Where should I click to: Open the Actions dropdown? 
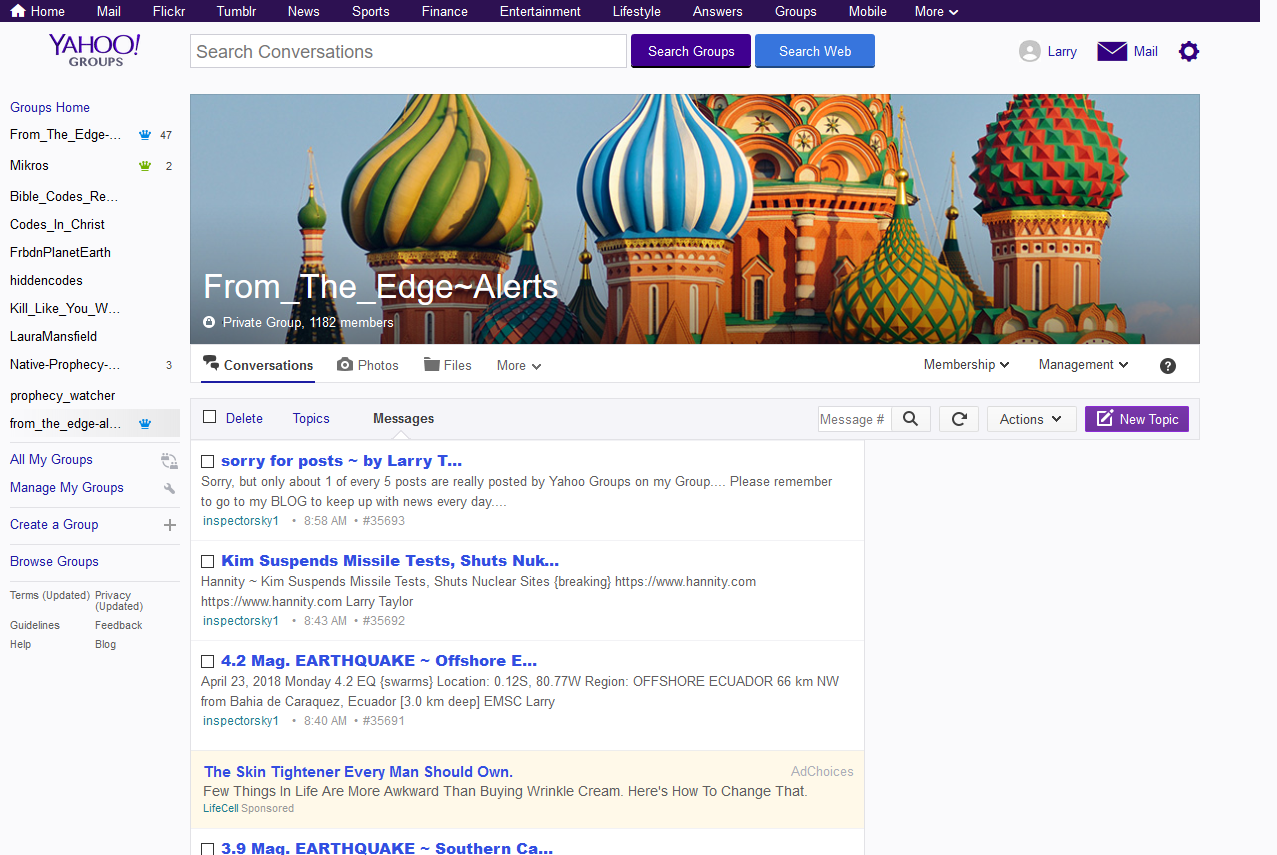[x=1031, y=419]
